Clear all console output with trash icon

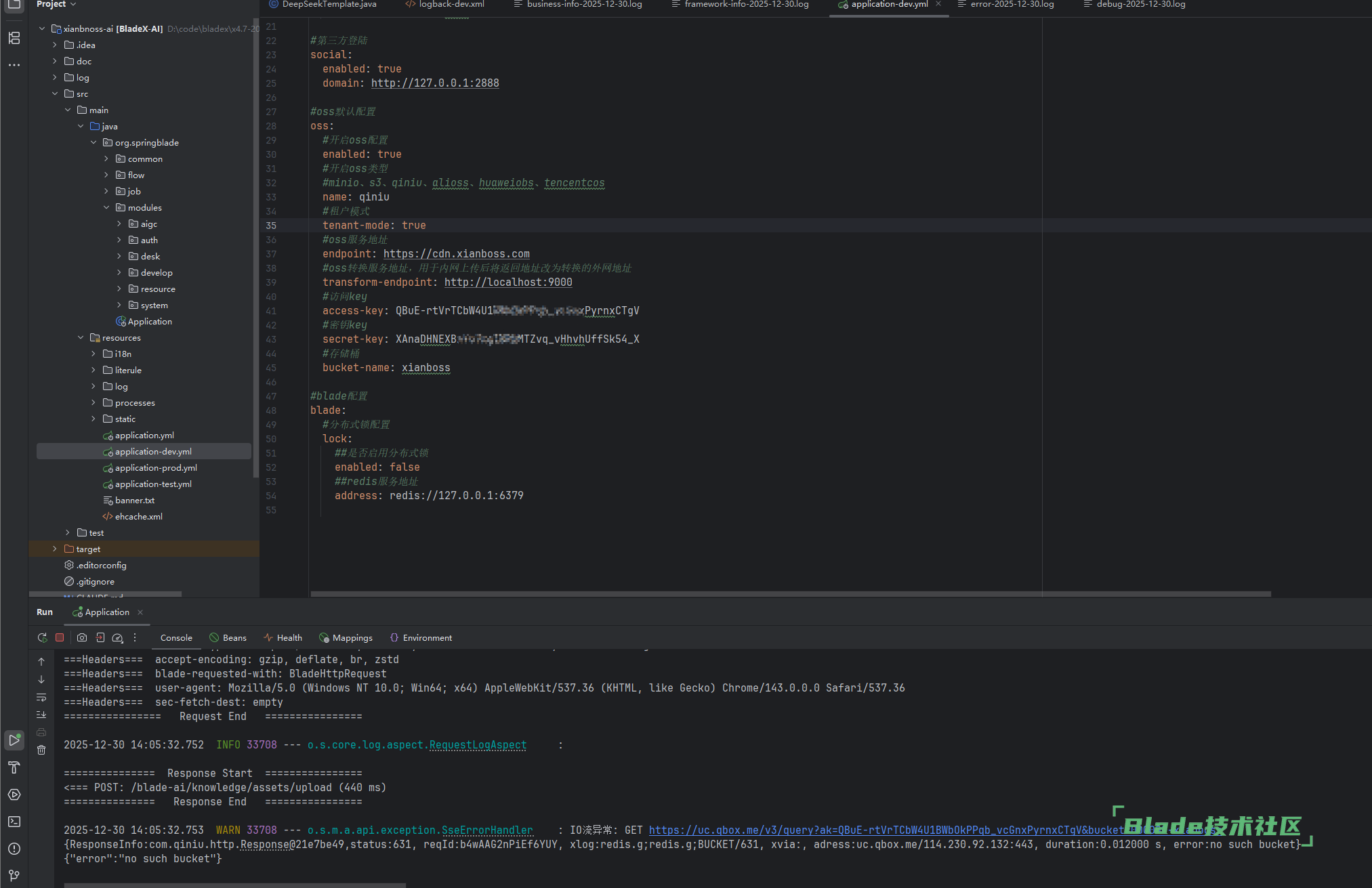click(41, 750)
